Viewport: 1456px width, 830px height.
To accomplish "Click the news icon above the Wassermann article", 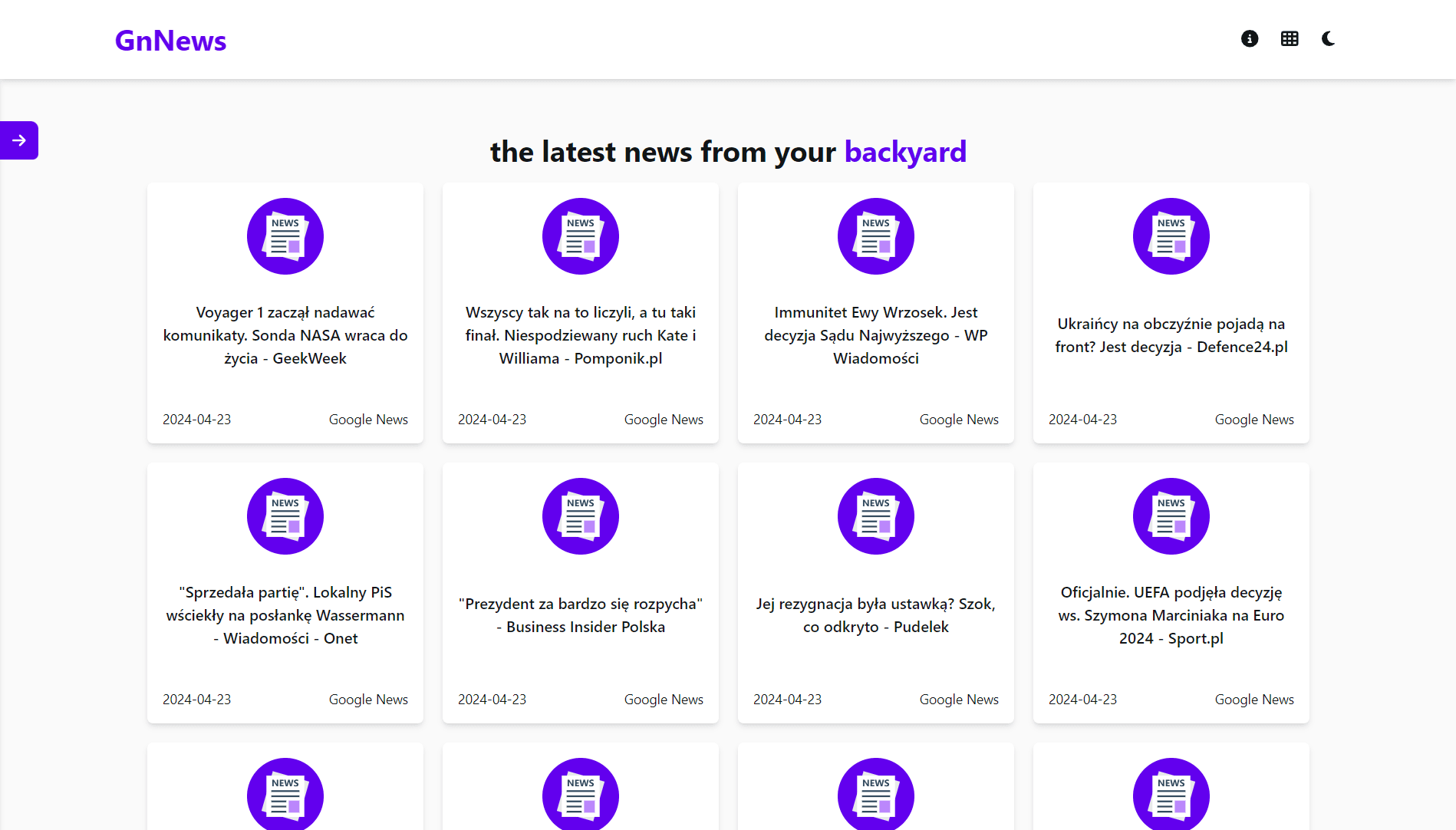I will click(x=285, y=516).
